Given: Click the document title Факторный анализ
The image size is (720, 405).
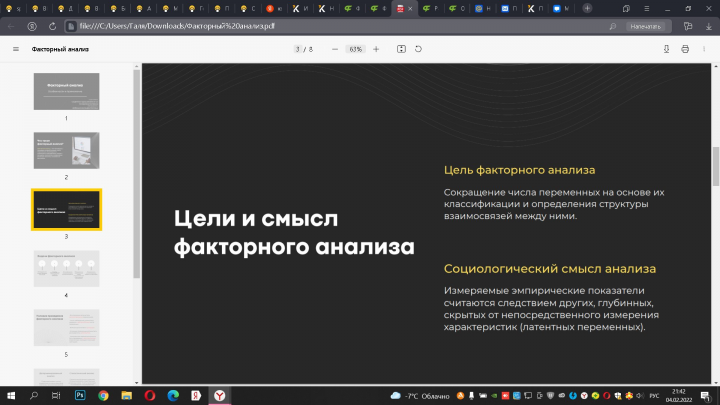Looking at the screenshot, I should pyautogui.click(x=60, y=49).
